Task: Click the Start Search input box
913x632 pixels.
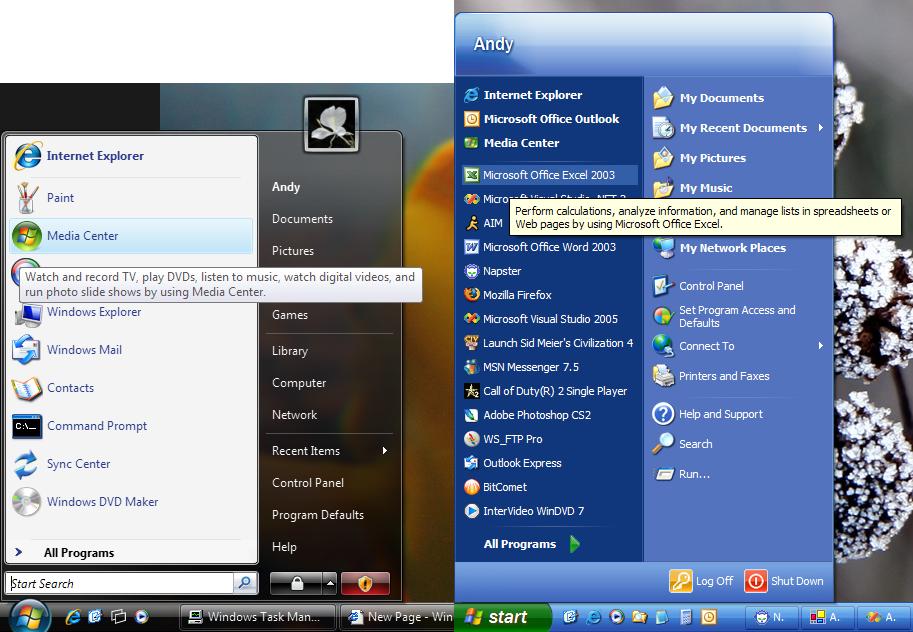Action: pos(120,583)
